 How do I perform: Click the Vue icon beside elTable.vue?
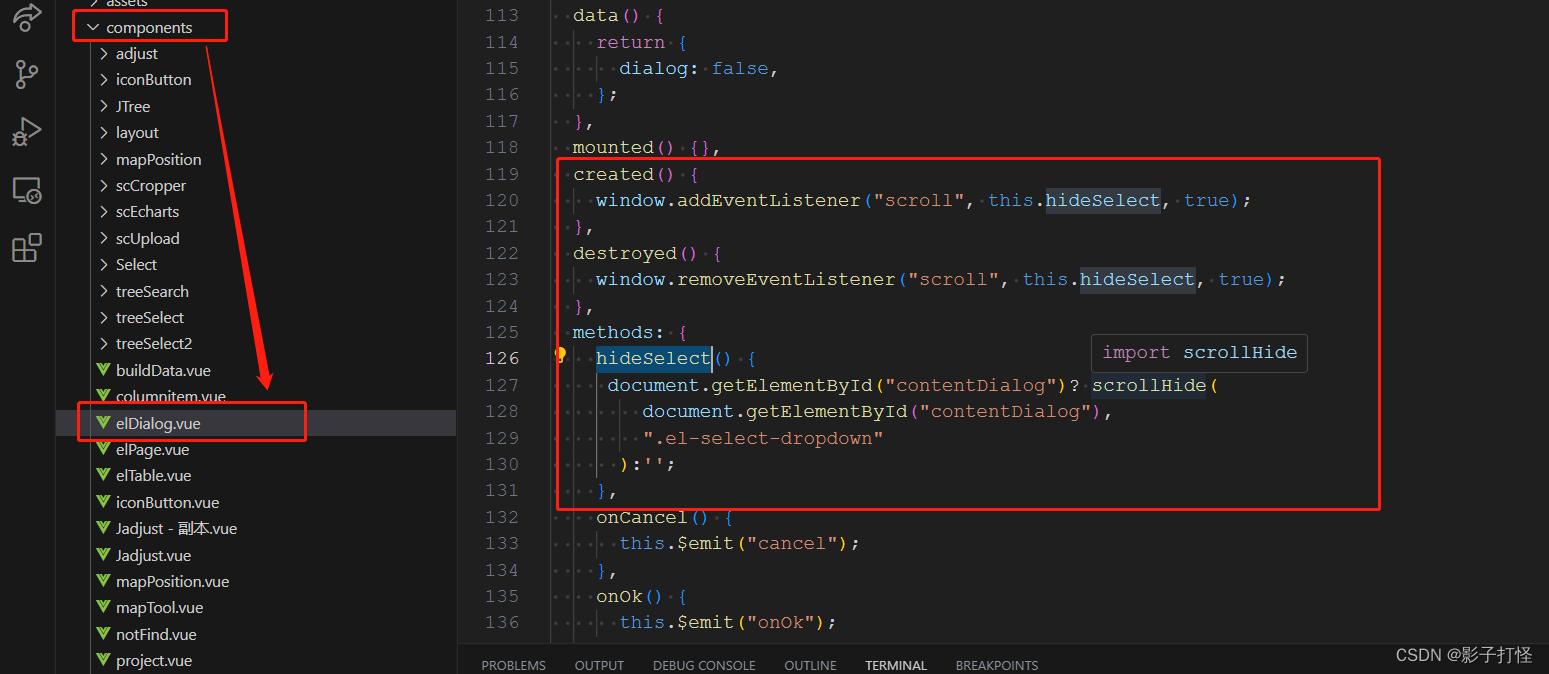(104, 475)
